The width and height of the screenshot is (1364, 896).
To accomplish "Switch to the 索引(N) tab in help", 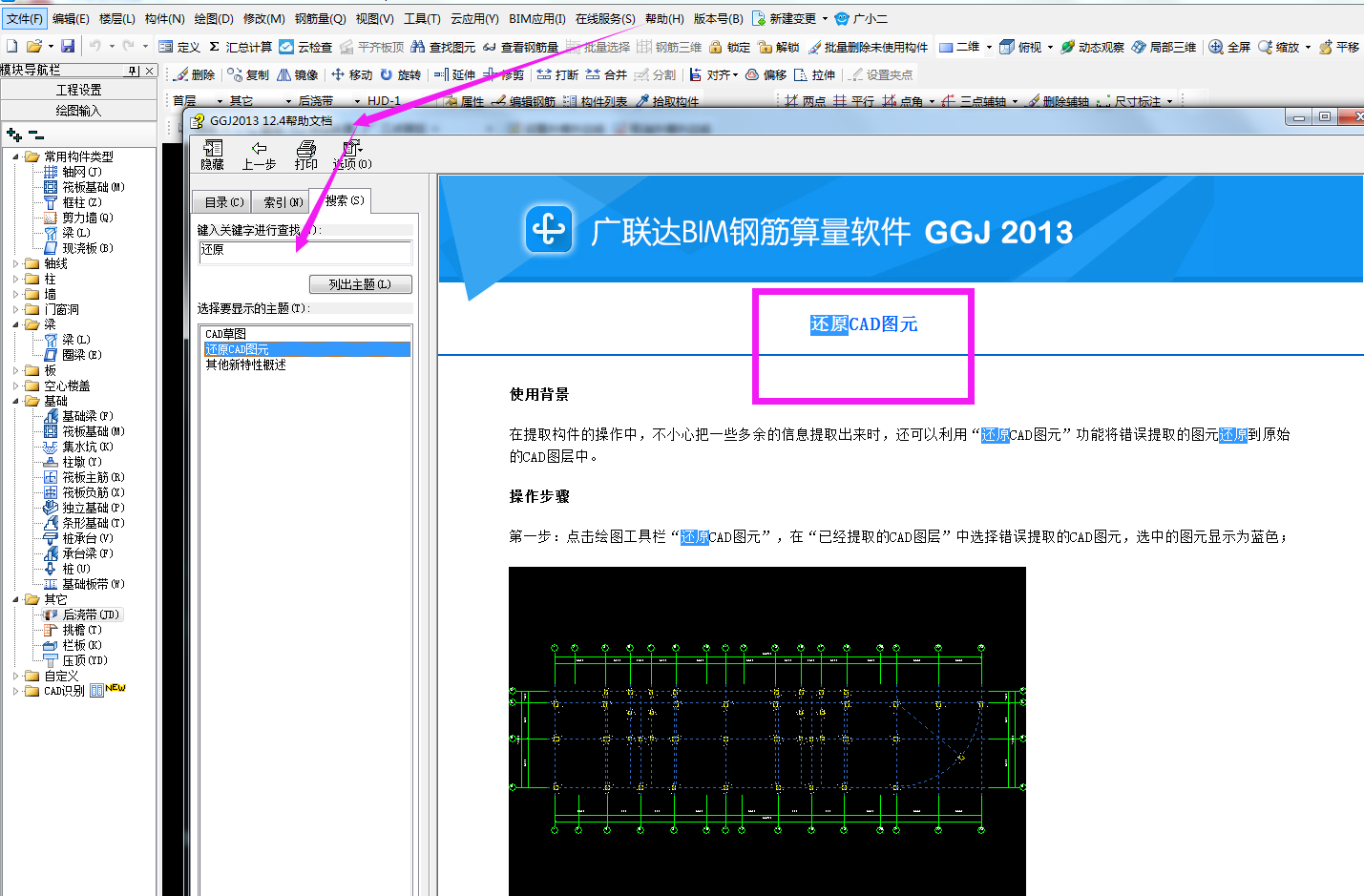I will (283, 202).
